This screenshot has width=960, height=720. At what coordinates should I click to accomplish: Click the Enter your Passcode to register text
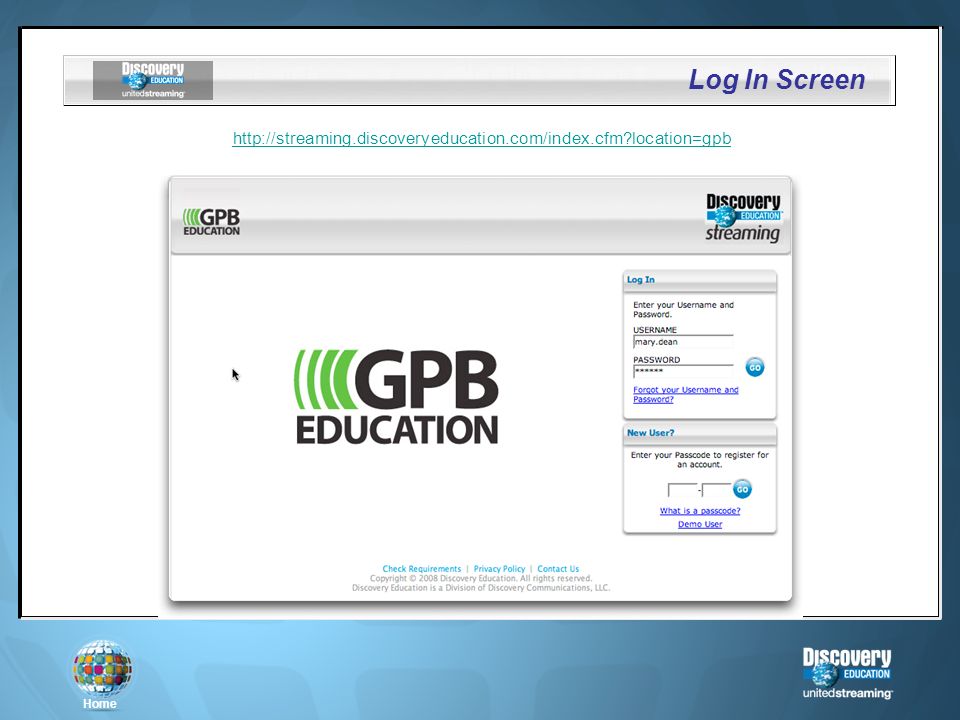tap(700, 460)
